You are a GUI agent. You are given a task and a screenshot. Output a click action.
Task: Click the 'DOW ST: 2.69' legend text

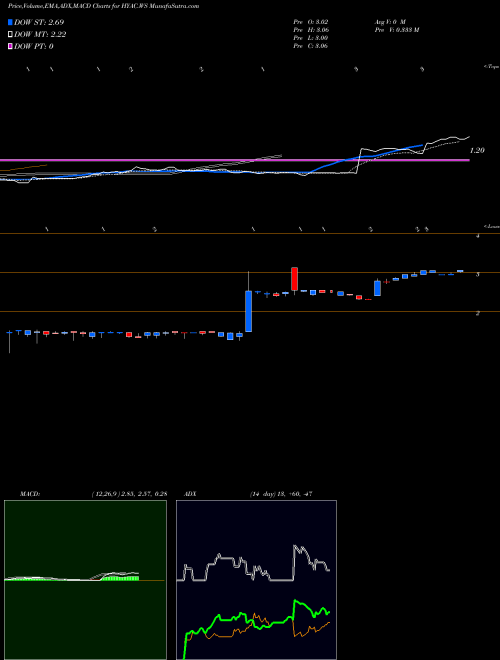coord(39,22)
